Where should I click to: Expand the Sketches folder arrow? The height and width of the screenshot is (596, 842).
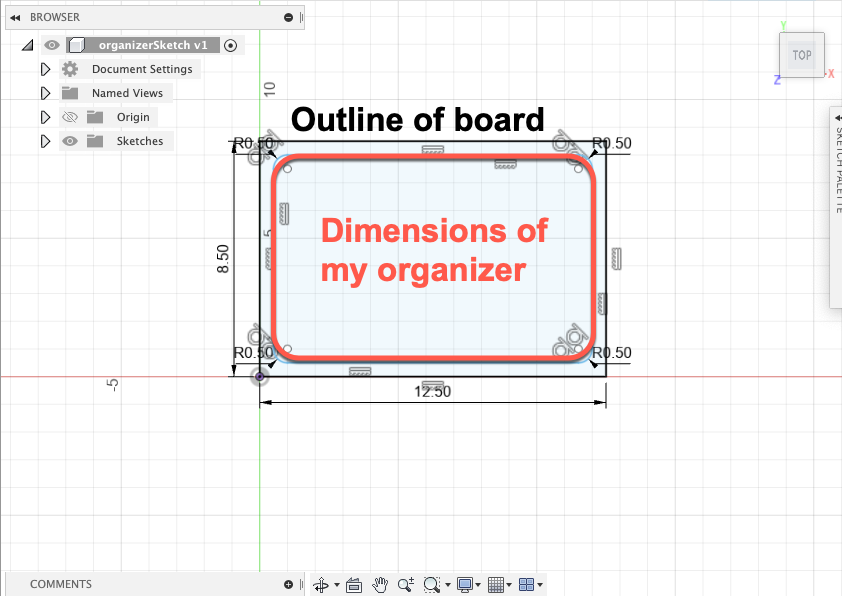[x=45, y=141]
